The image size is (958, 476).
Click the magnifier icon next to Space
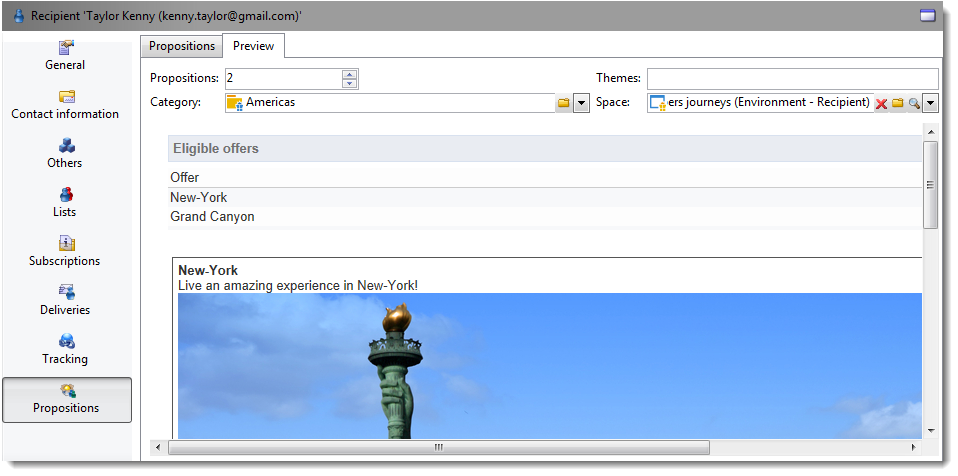point(913,103)
